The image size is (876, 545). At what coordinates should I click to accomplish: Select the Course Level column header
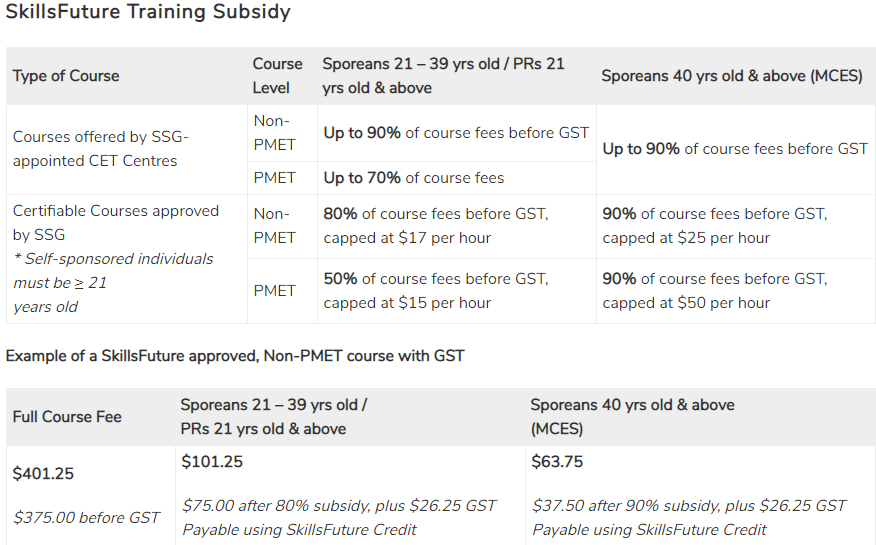277,76
